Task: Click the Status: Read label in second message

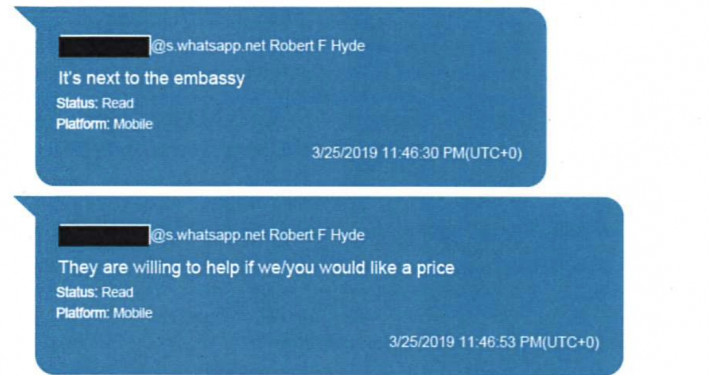Action: coord(95,293)
